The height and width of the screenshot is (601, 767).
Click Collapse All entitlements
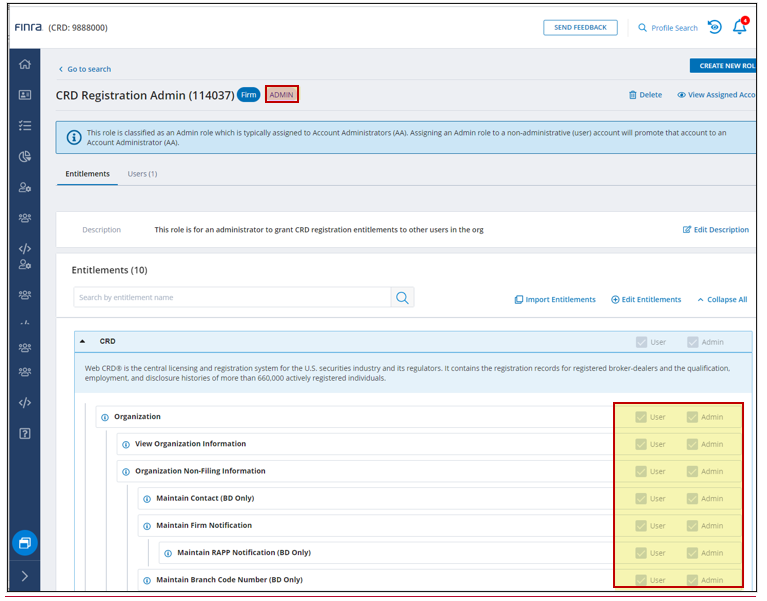(x=722, y=299)
